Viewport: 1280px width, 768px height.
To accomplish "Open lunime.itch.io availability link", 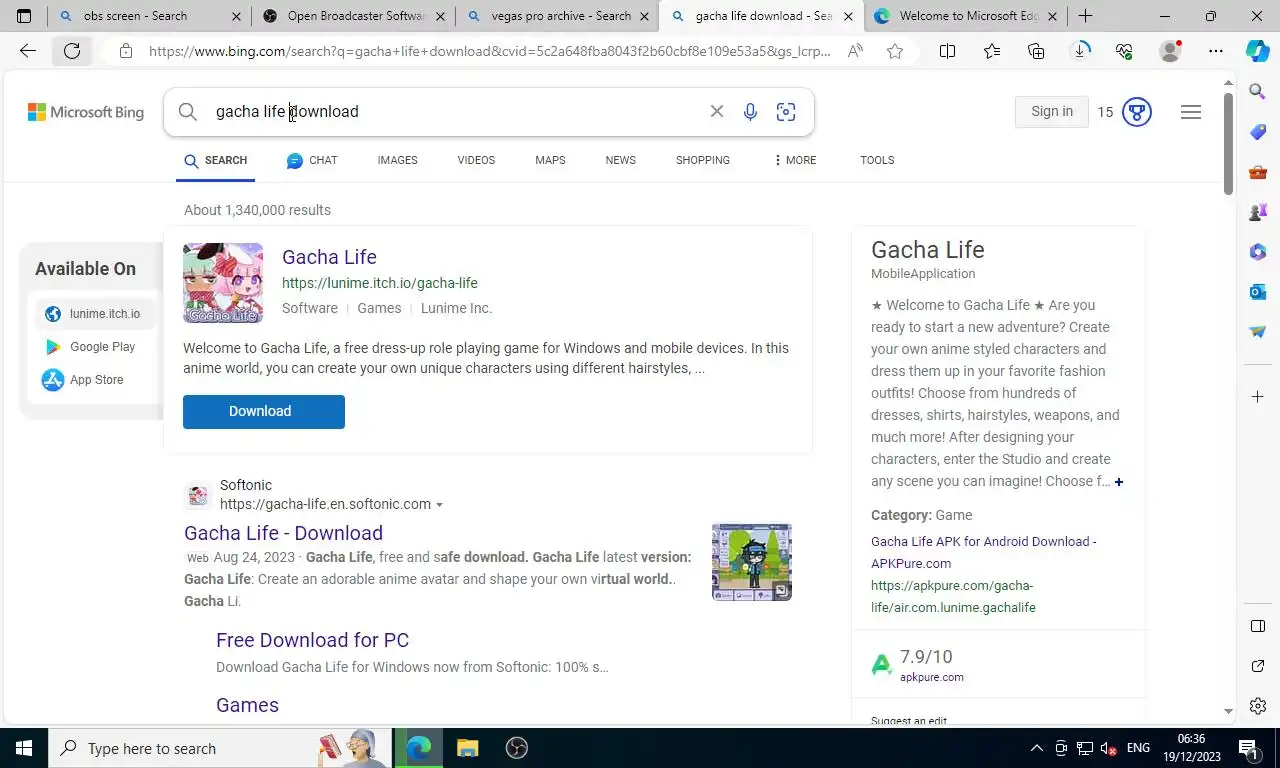I will 95,314.
